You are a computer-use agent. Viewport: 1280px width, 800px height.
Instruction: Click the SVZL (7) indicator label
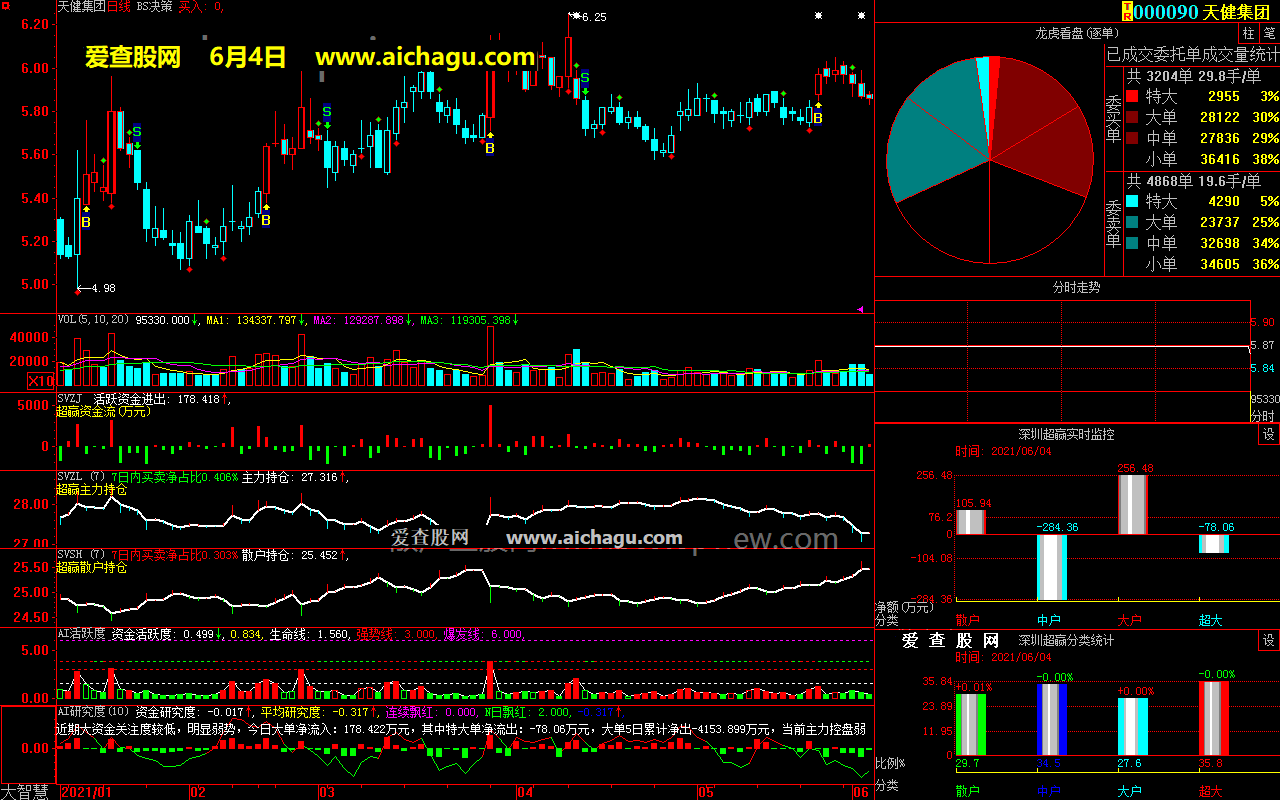[x=82, y=477]
